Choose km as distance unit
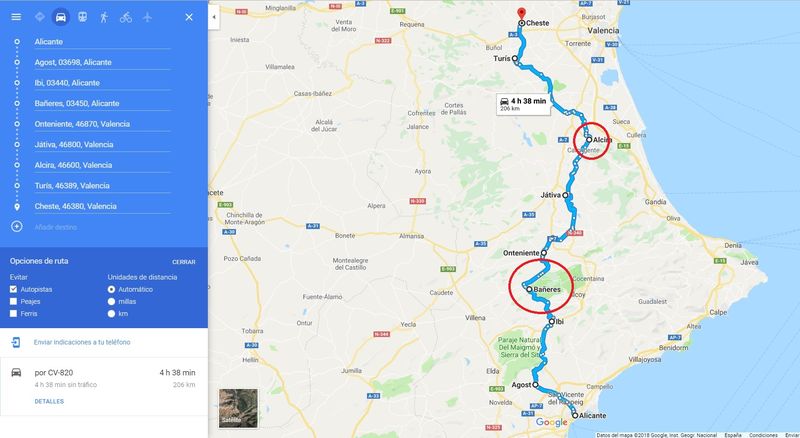Screen dimensions: 800x438 click(x=111, y=313)
